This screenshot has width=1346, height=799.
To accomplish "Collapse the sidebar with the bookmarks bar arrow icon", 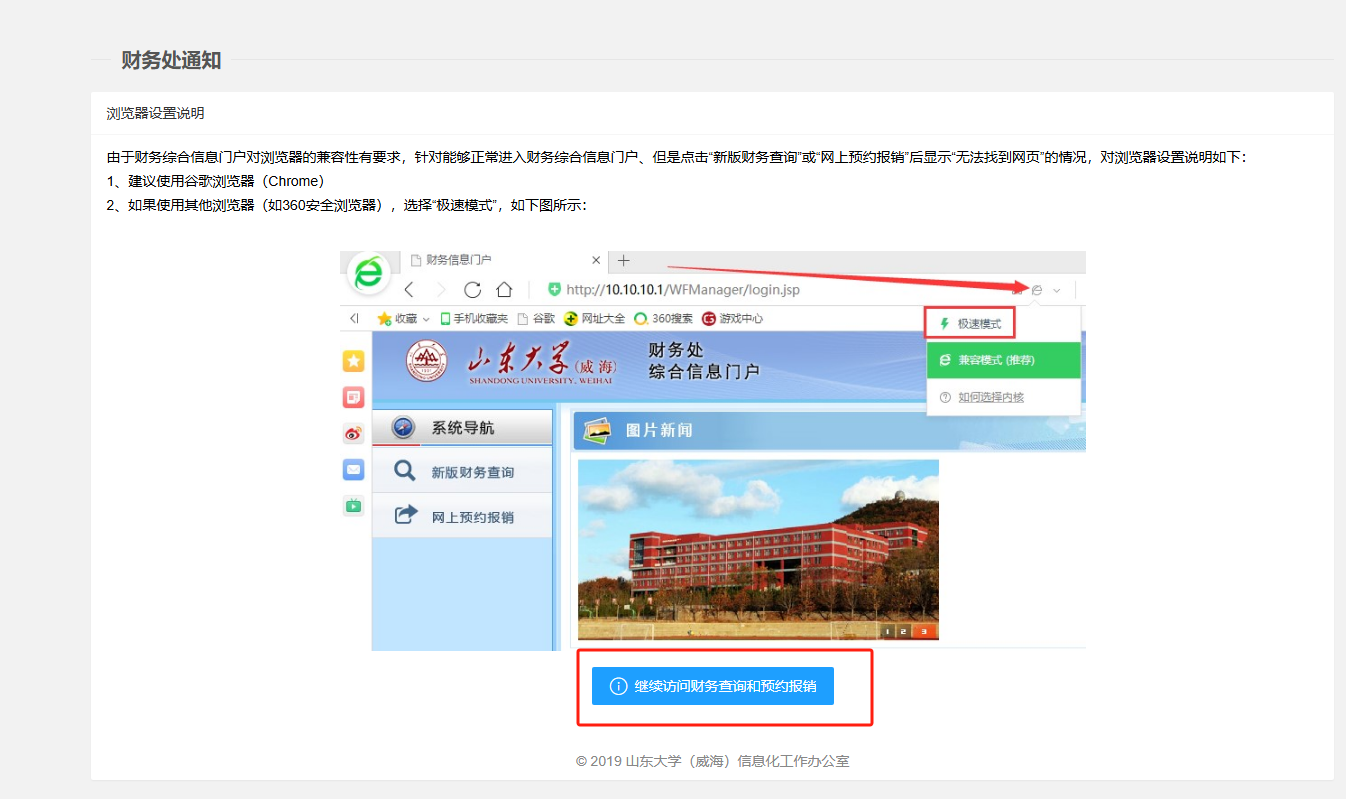I will click(x=354, y=318).
